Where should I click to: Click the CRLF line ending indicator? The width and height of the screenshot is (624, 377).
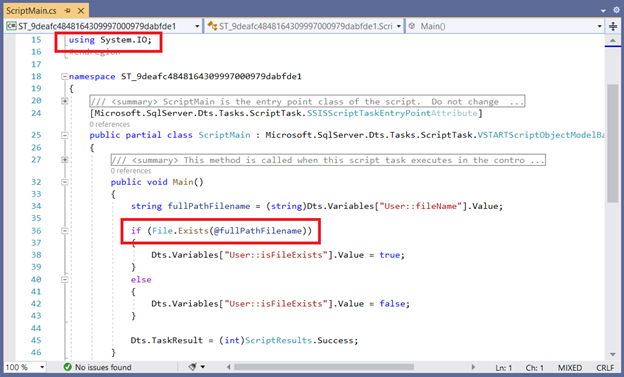(605, 367)
